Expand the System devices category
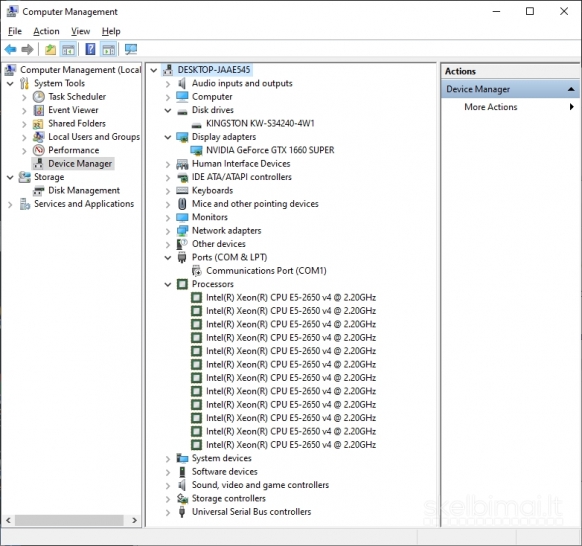 (x=168, y=459)
